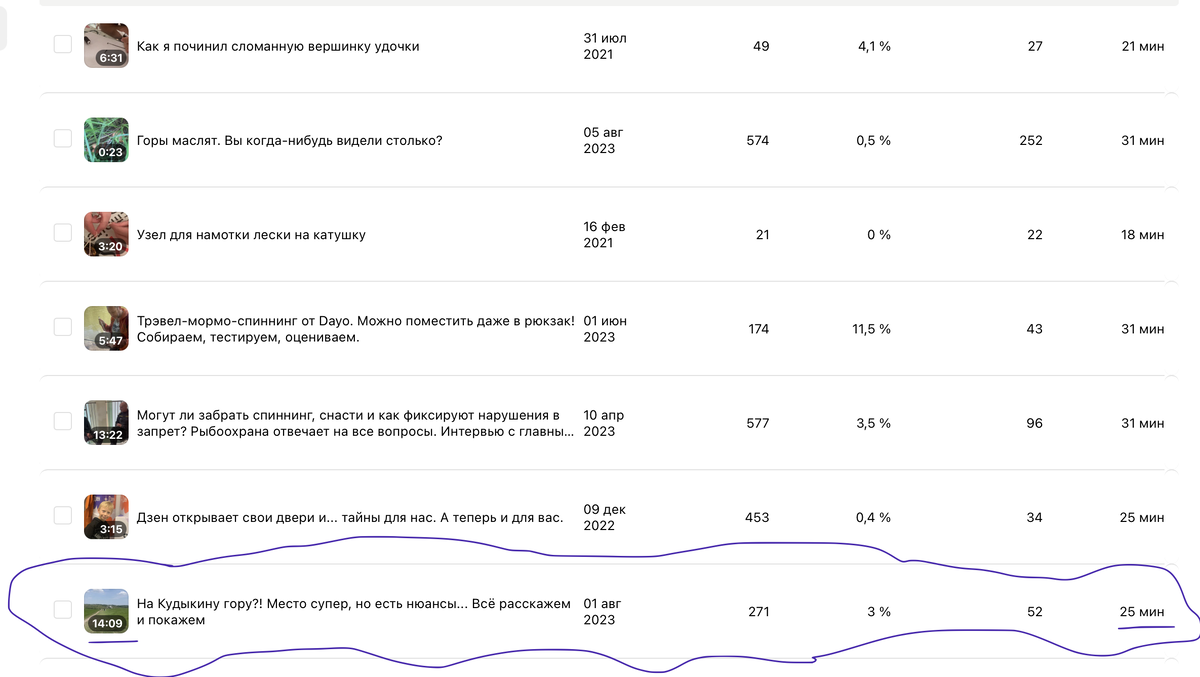Image resolution: width=1200 pixels, height=677 pixels.
Task: Open the 3:15 Дзен video thumbnail
Action: pos(106,516)
